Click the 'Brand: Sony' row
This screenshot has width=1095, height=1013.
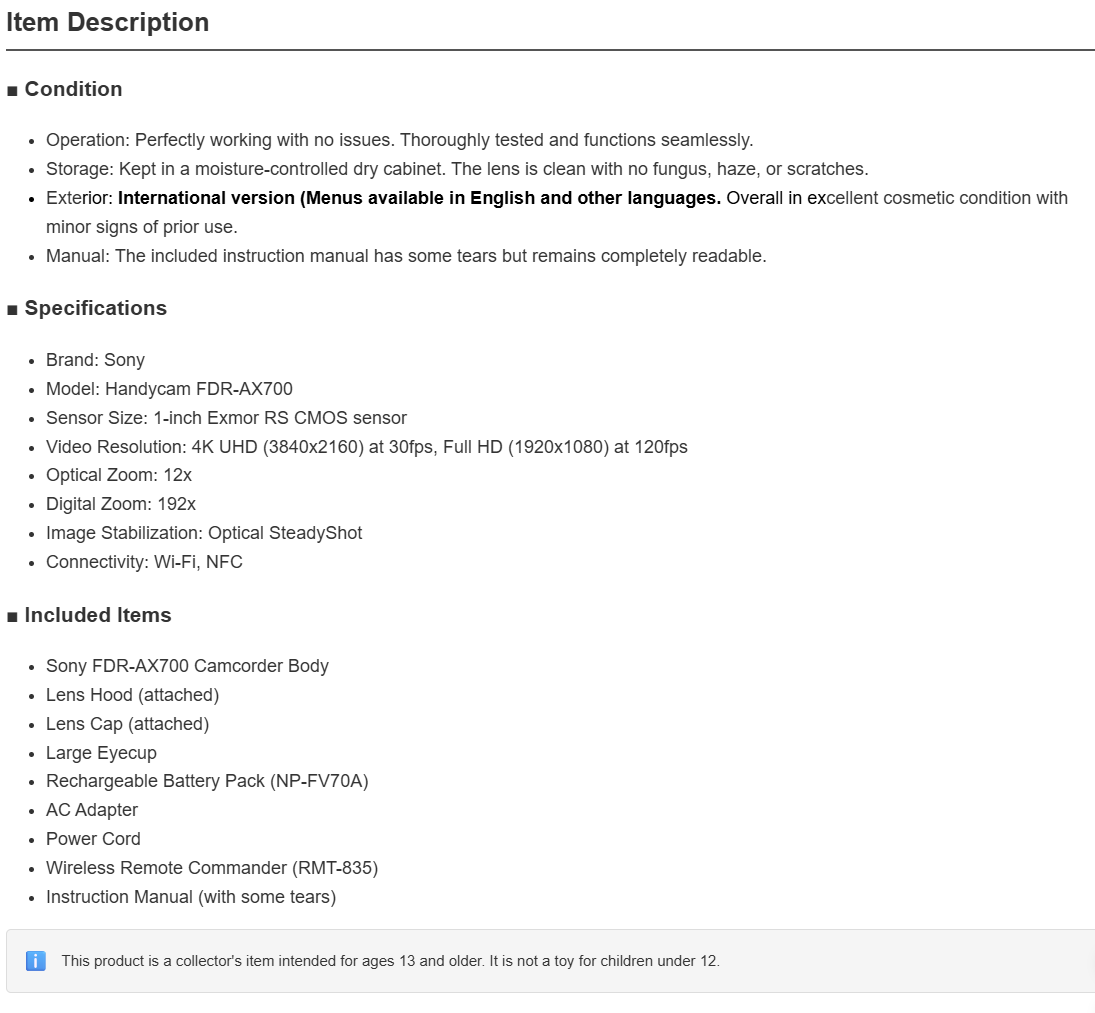coord(96,360)
